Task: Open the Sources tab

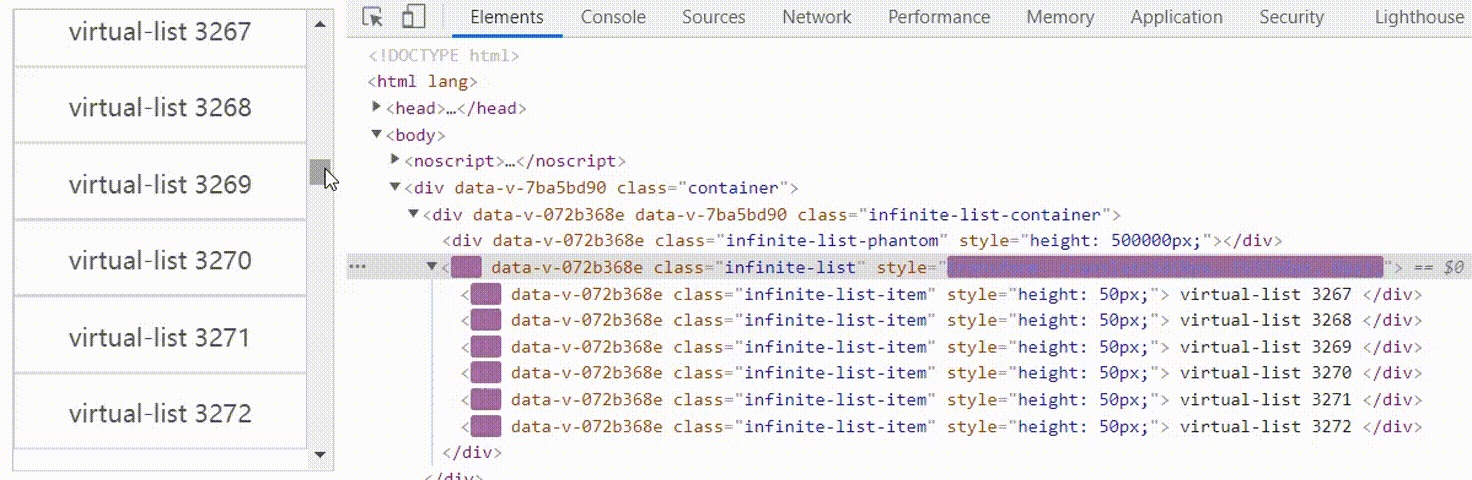Action: click(x=714, y=17)
